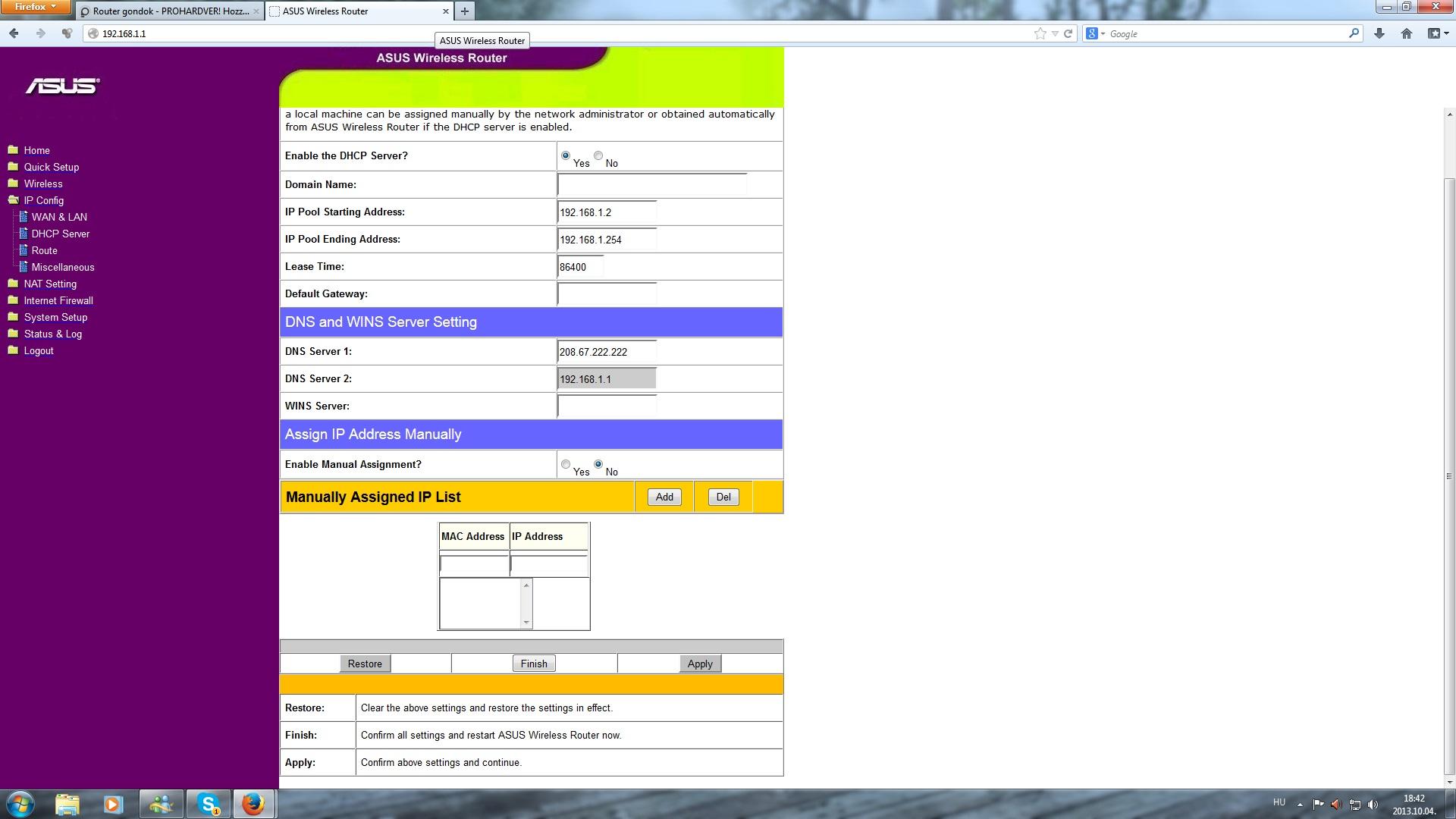The image size is (1456, 819).
Task: Expand the Status & Log folder icon
Action: click(13, 333)
